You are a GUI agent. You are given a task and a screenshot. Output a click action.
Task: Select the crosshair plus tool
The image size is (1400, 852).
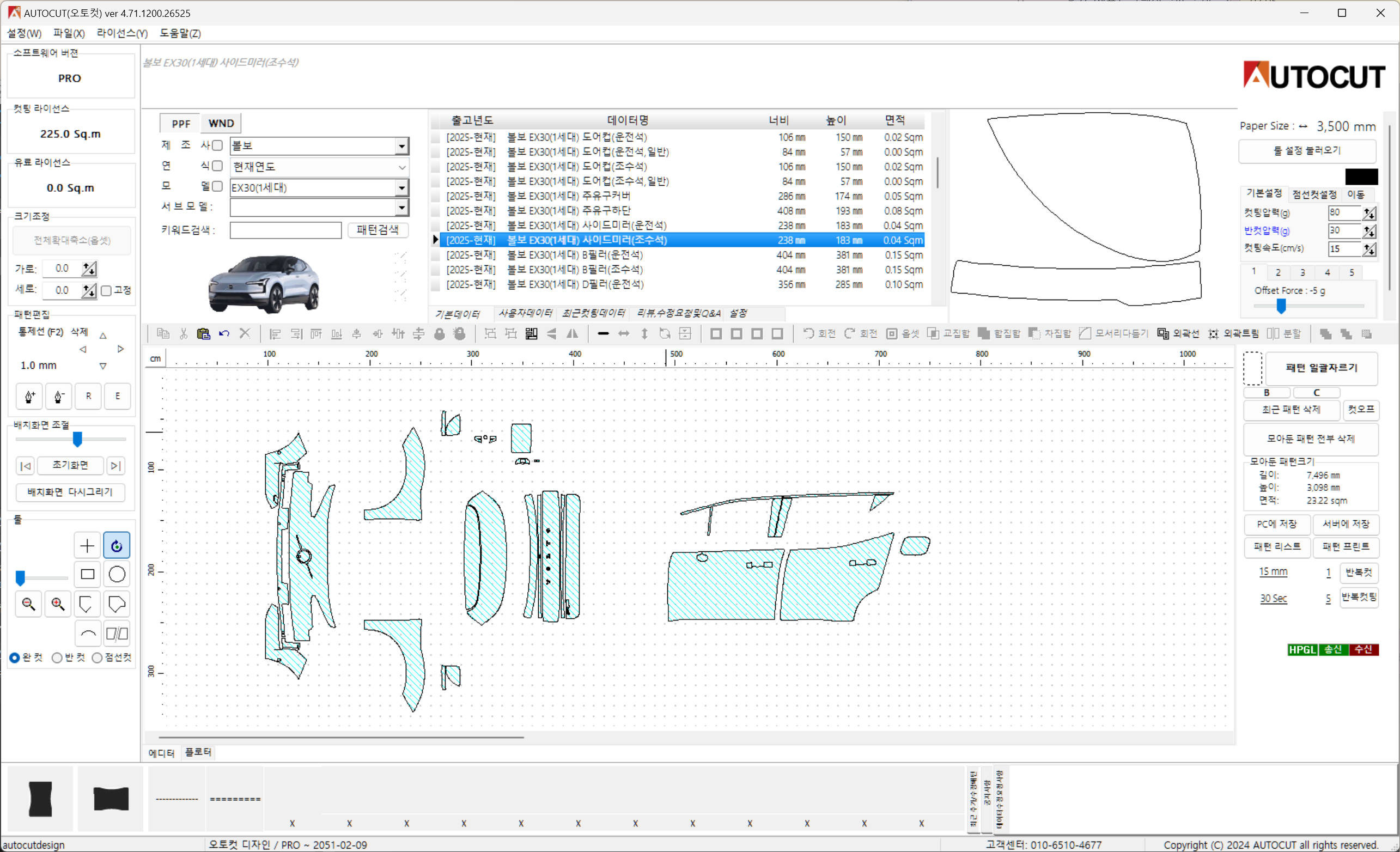point(87,546)
